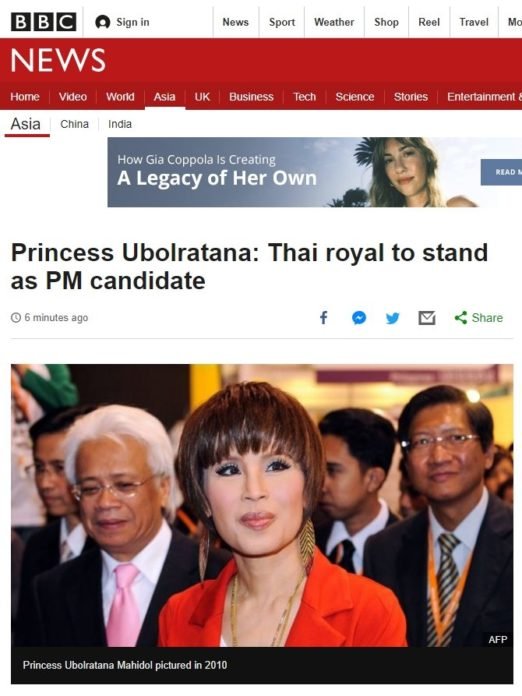Open the Princess Ubolratana article photo

coord(262,505)
